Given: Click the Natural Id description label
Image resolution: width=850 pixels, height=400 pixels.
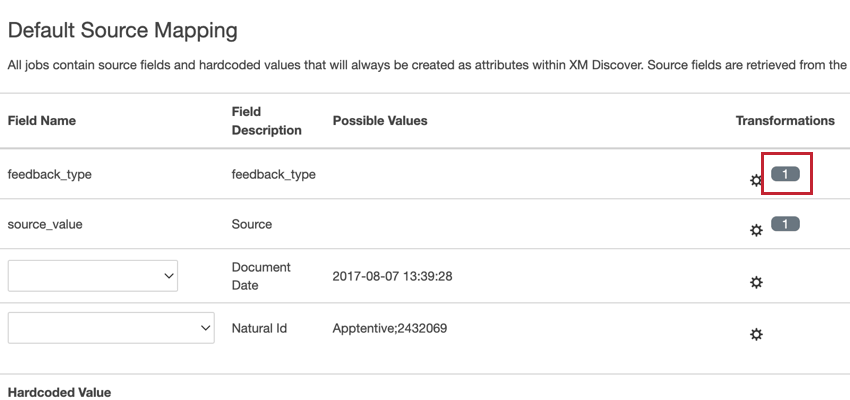Looking at the screenshot, I should 260,328.
